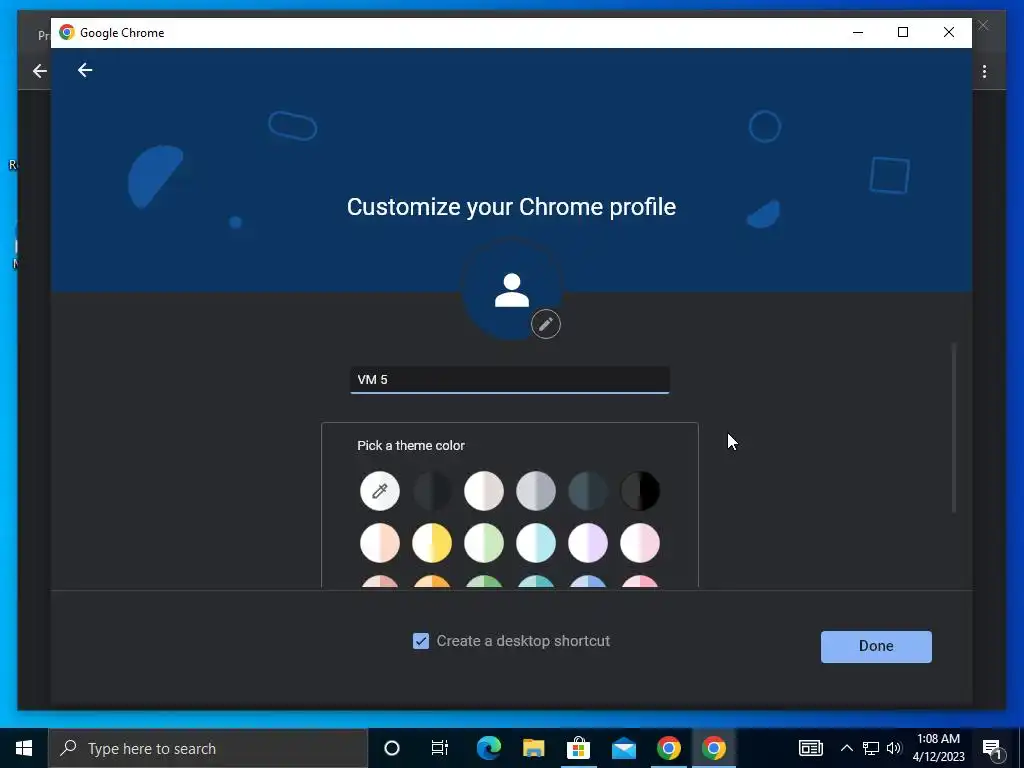Image resolution: width=1024 pixels, height=768 pixels.
Task: Select the warm white theme color
Action: (484, 490)
